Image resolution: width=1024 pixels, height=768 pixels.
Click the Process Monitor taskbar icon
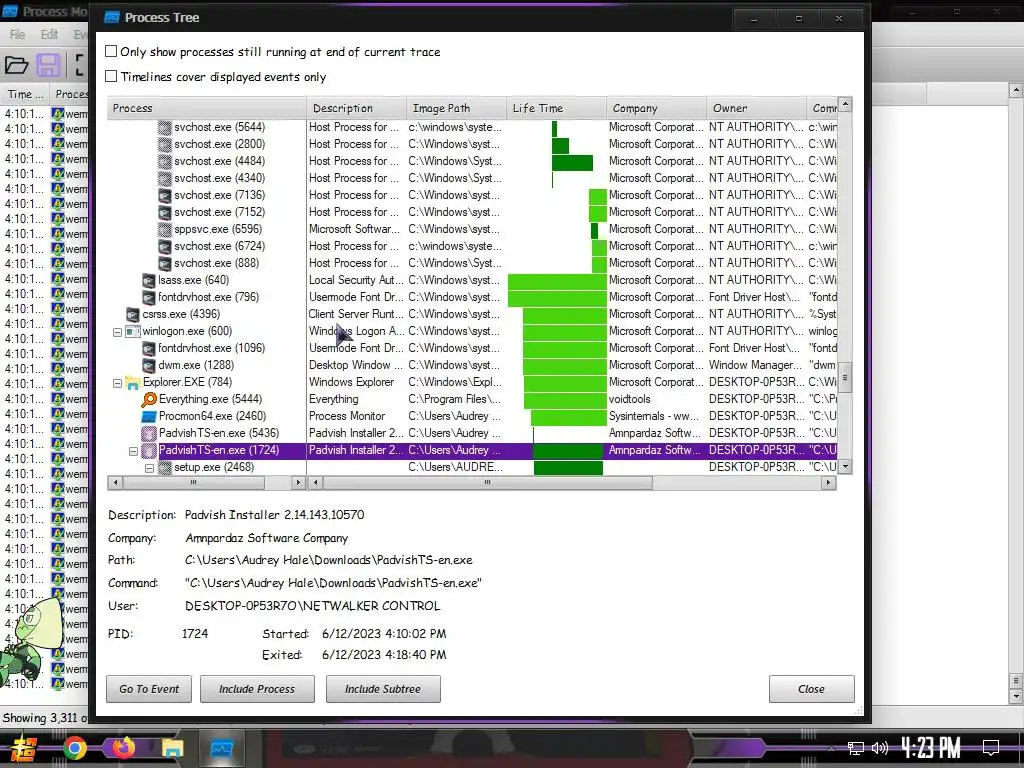[222, 748]
